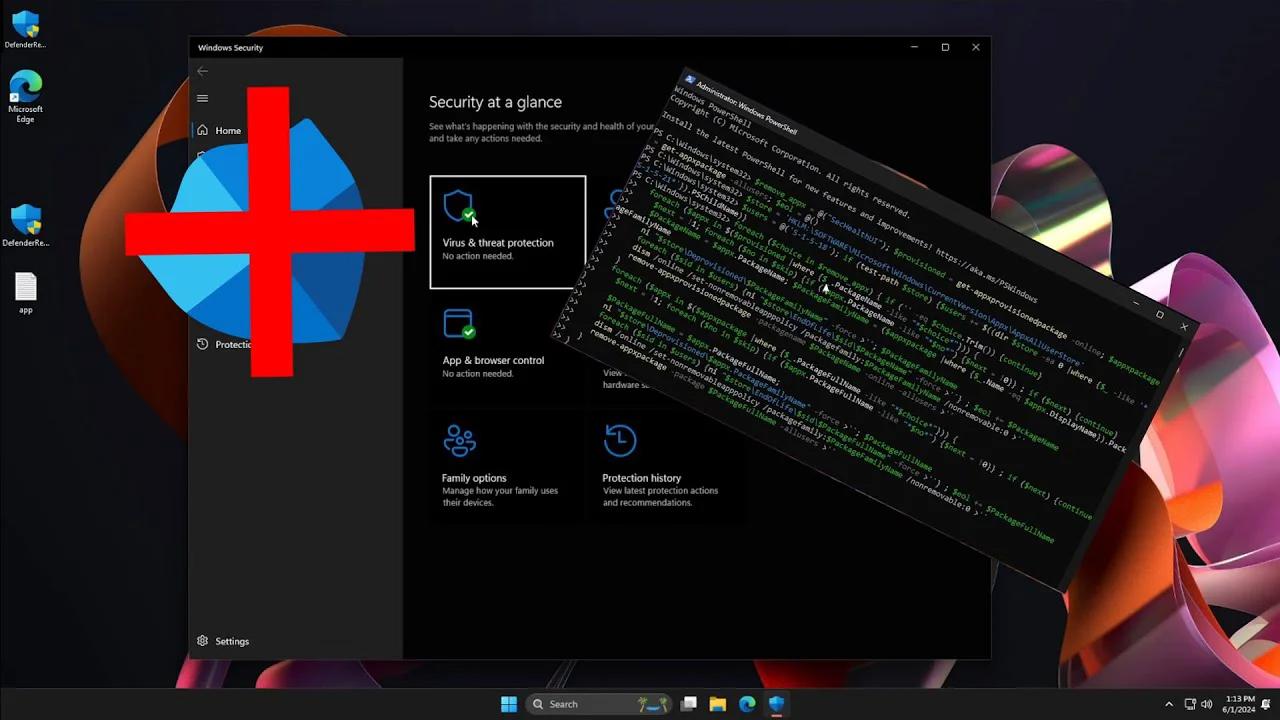Viewport: 1280px width, 720px height.
Task: Open the network icon in system tray
Action: (x=1190, y=704)
